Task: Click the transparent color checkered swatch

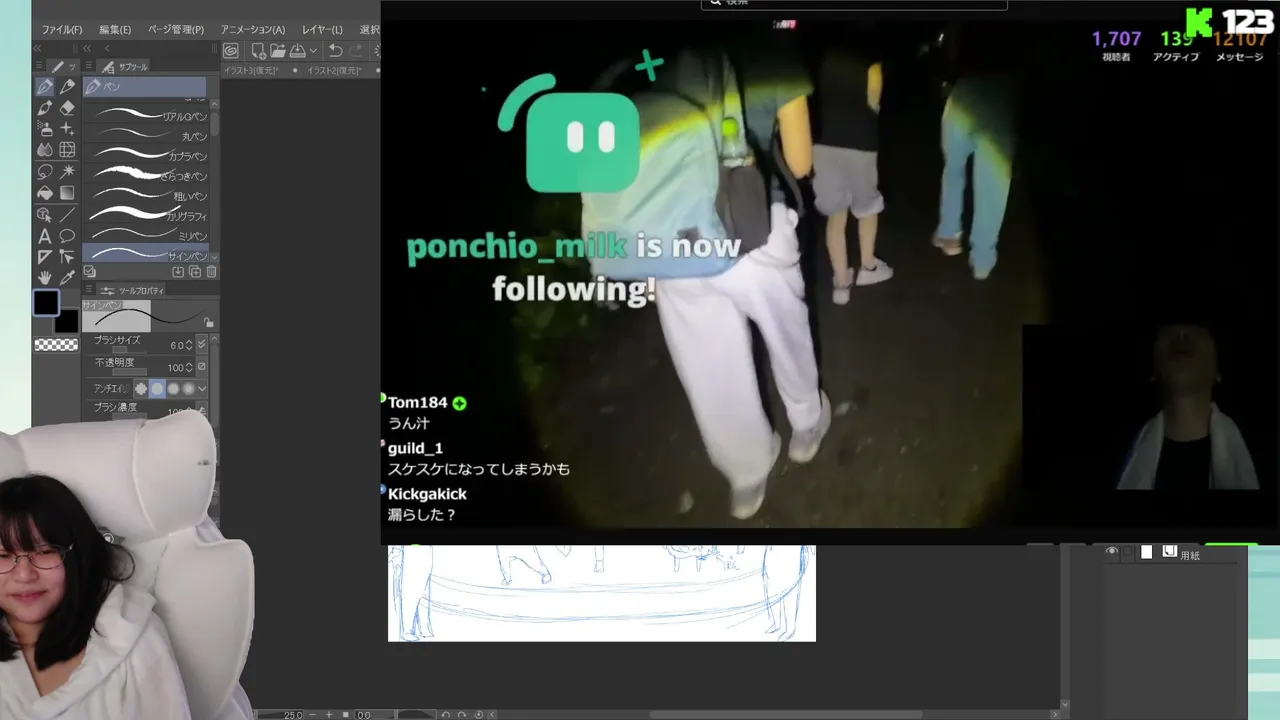Action: click(x=56, y=345)
